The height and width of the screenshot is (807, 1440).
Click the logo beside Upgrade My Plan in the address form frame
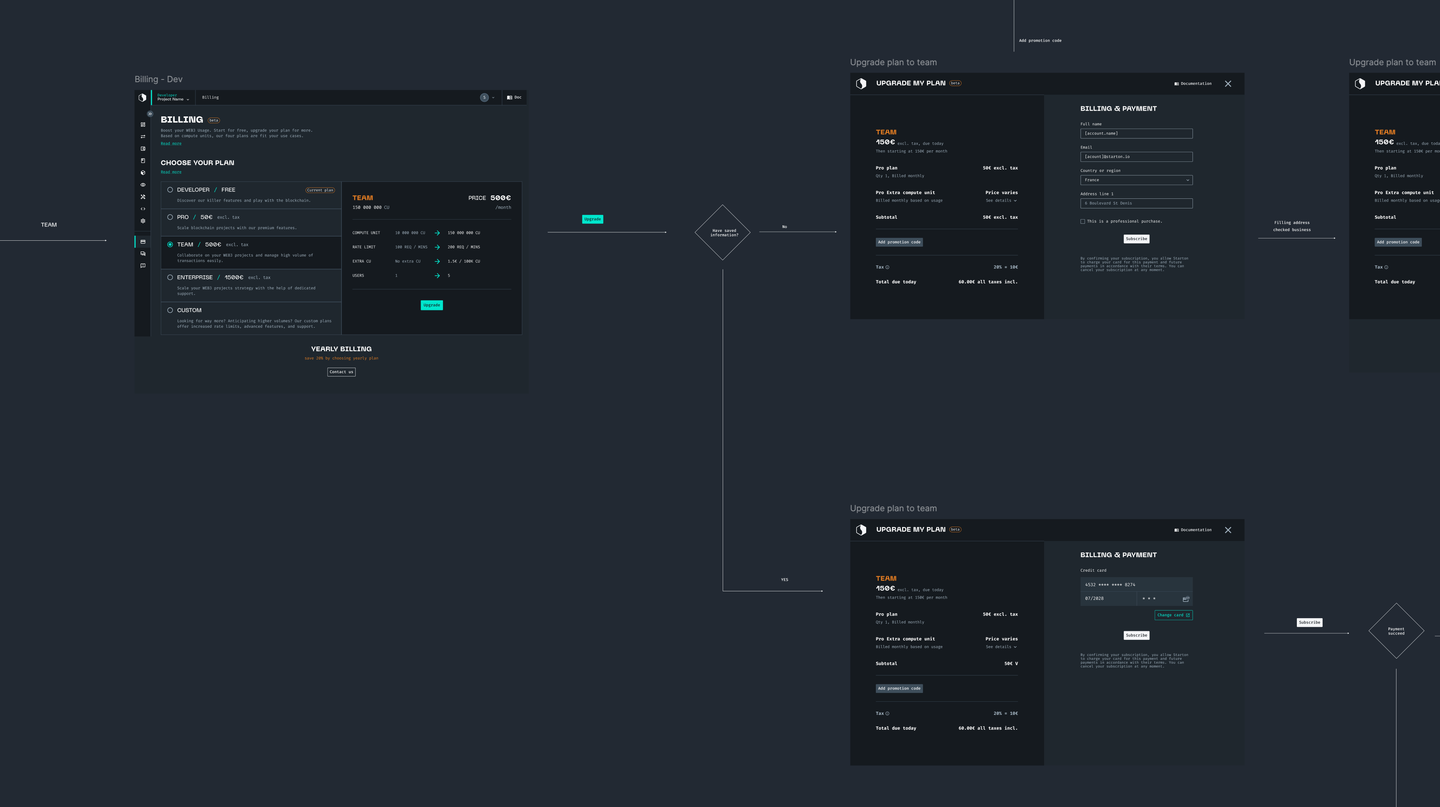pos(861,84)
